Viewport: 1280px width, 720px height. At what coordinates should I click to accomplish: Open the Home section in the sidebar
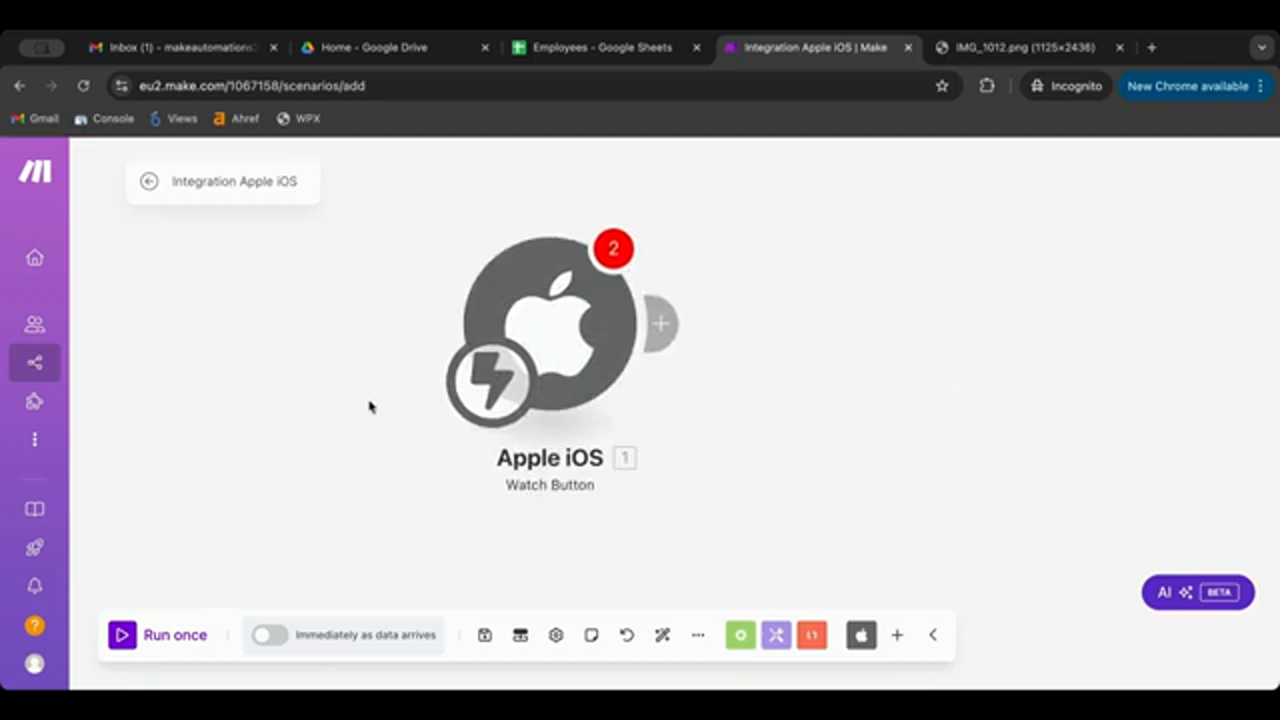point(35,258)
